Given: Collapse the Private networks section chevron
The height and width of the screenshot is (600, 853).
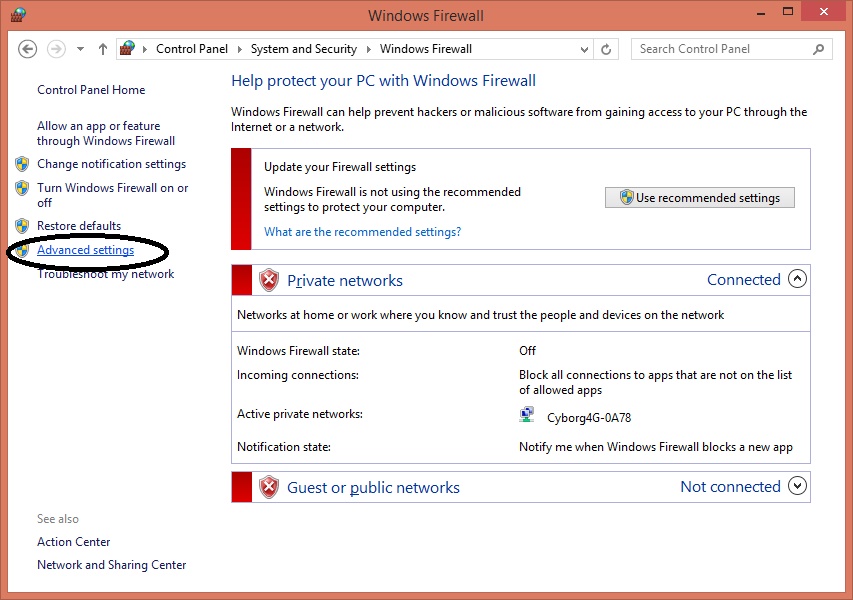Looking at the screenshot, I should (798, 279).
